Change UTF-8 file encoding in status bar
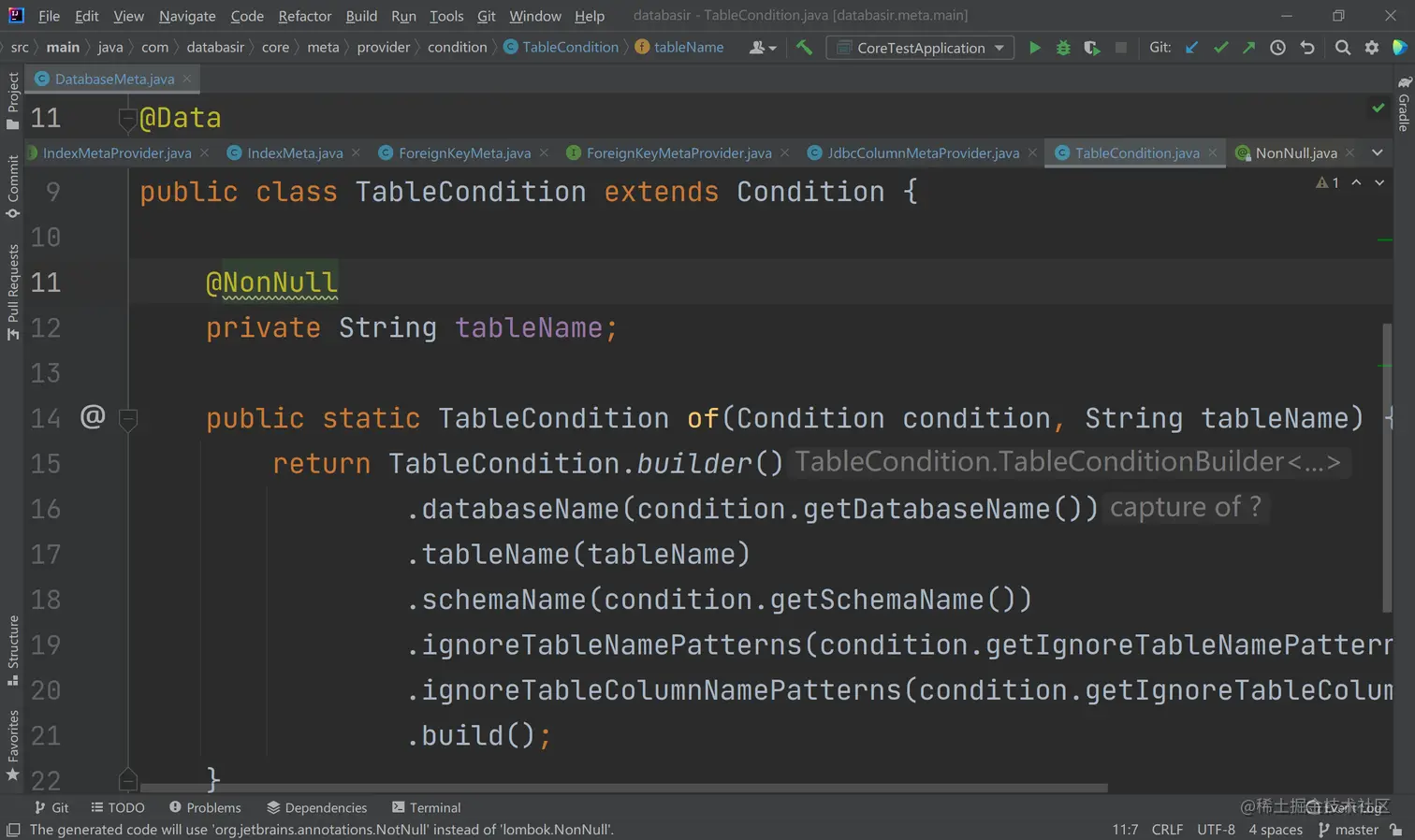The image size is (1415, 840). [1216, 830]
